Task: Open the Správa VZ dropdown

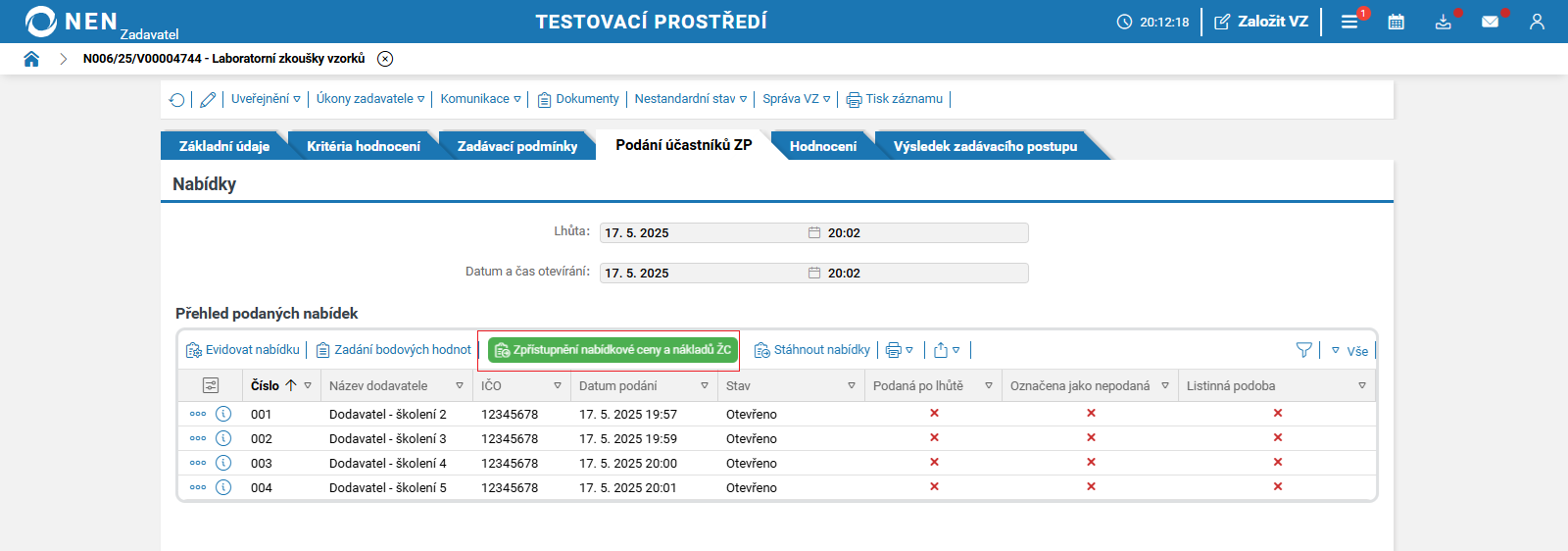Action: point(797,99)
